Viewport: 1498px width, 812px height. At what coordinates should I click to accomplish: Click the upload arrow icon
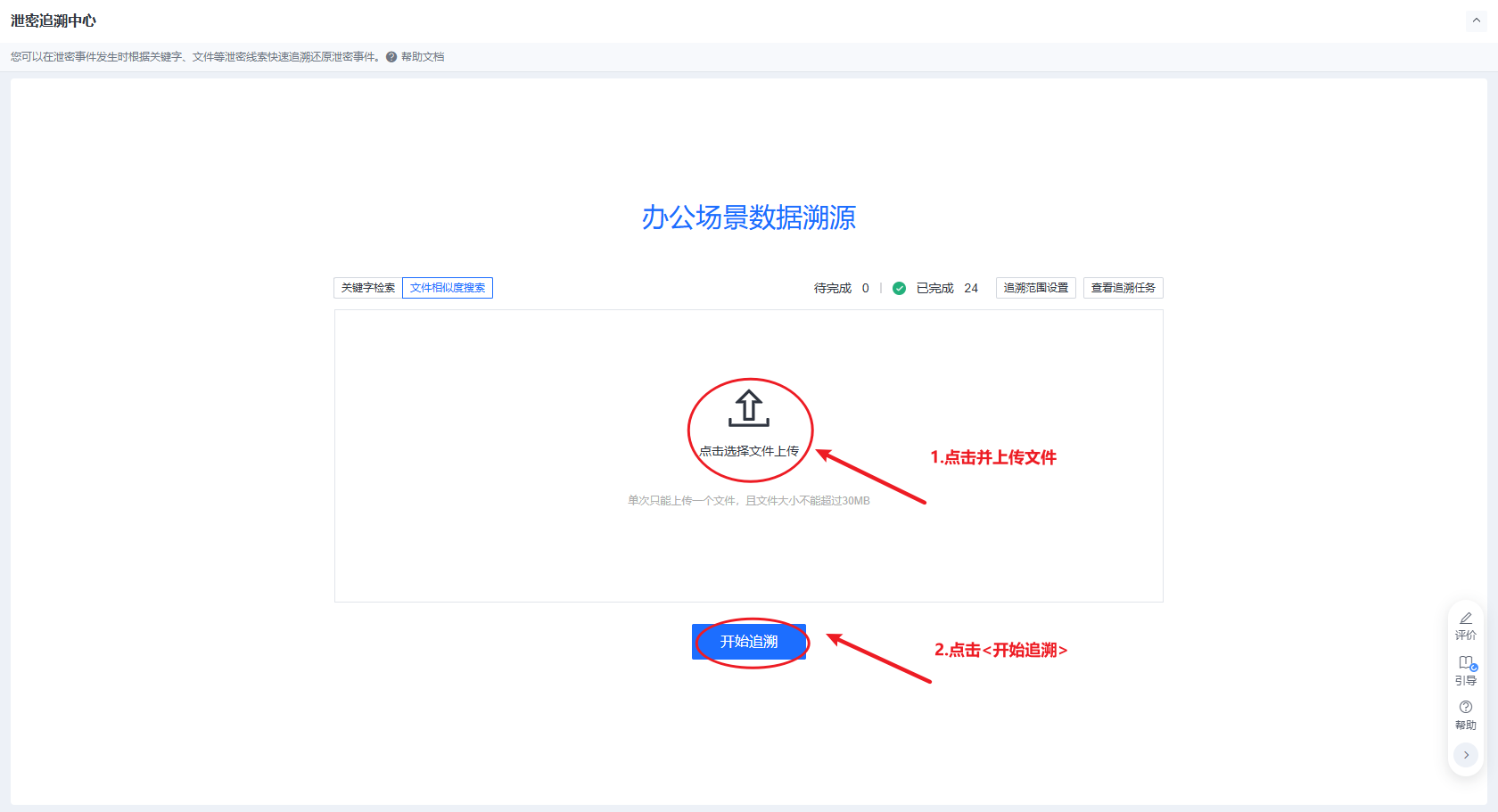[x=748, y=408]
